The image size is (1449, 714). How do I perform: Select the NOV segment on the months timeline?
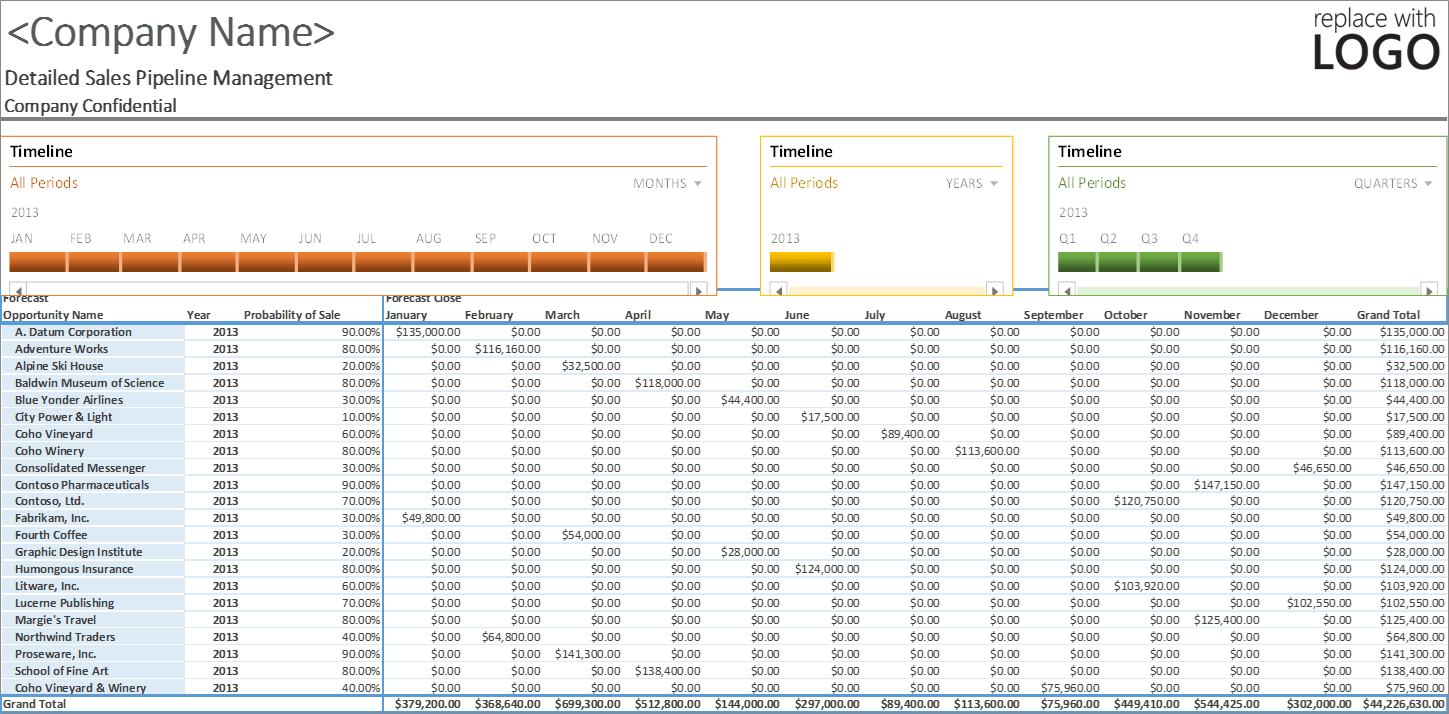[618, 262]
